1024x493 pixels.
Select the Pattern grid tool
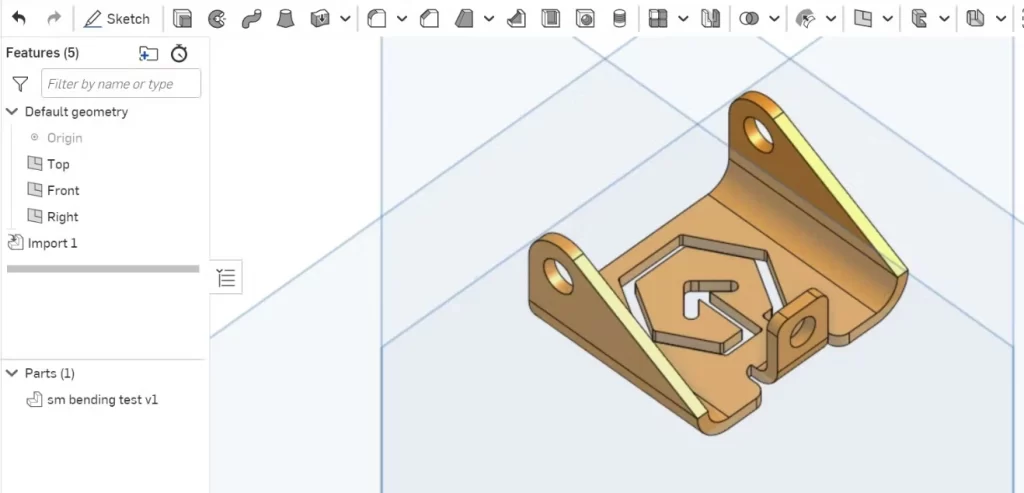(658, 18)
